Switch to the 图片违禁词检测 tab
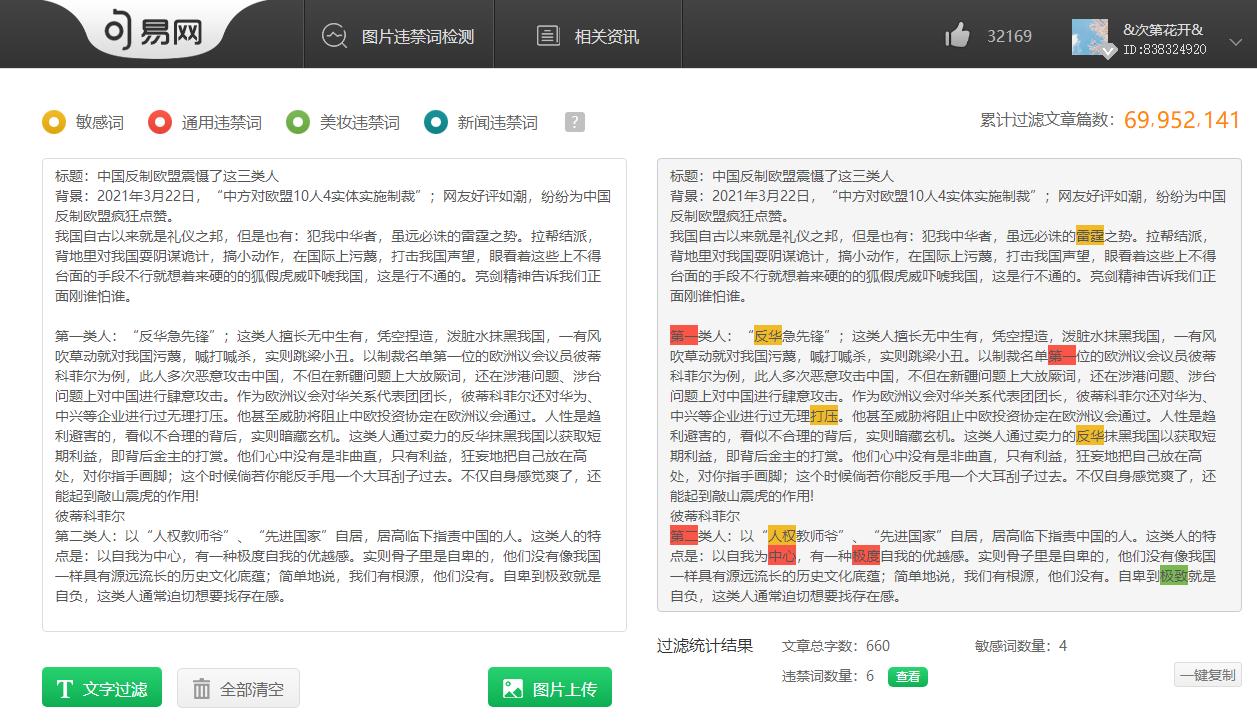The width and height of the screenshot is (1257, 724). click(398, 34)
